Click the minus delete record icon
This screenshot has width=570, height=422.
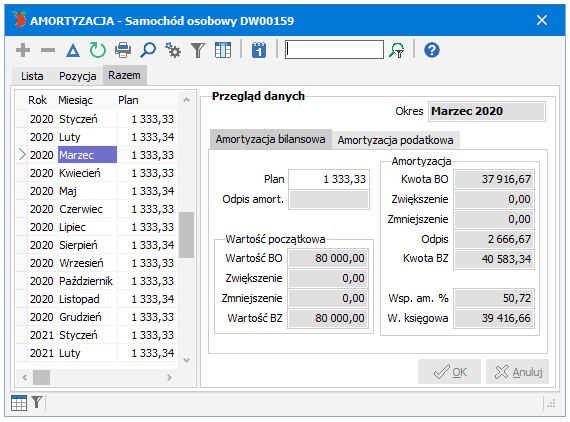click(48, 50)
